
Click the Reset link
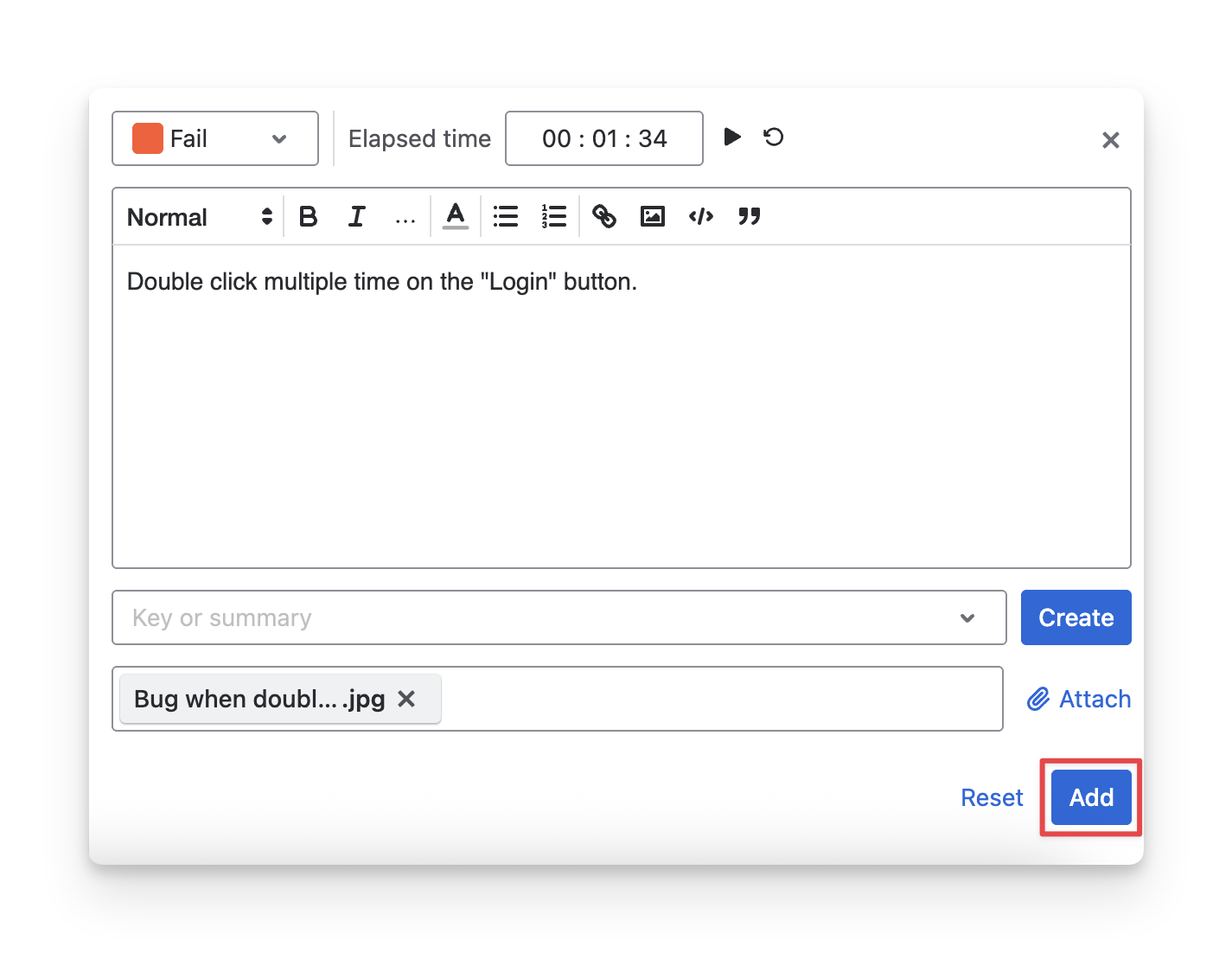[x=992, y=797]
